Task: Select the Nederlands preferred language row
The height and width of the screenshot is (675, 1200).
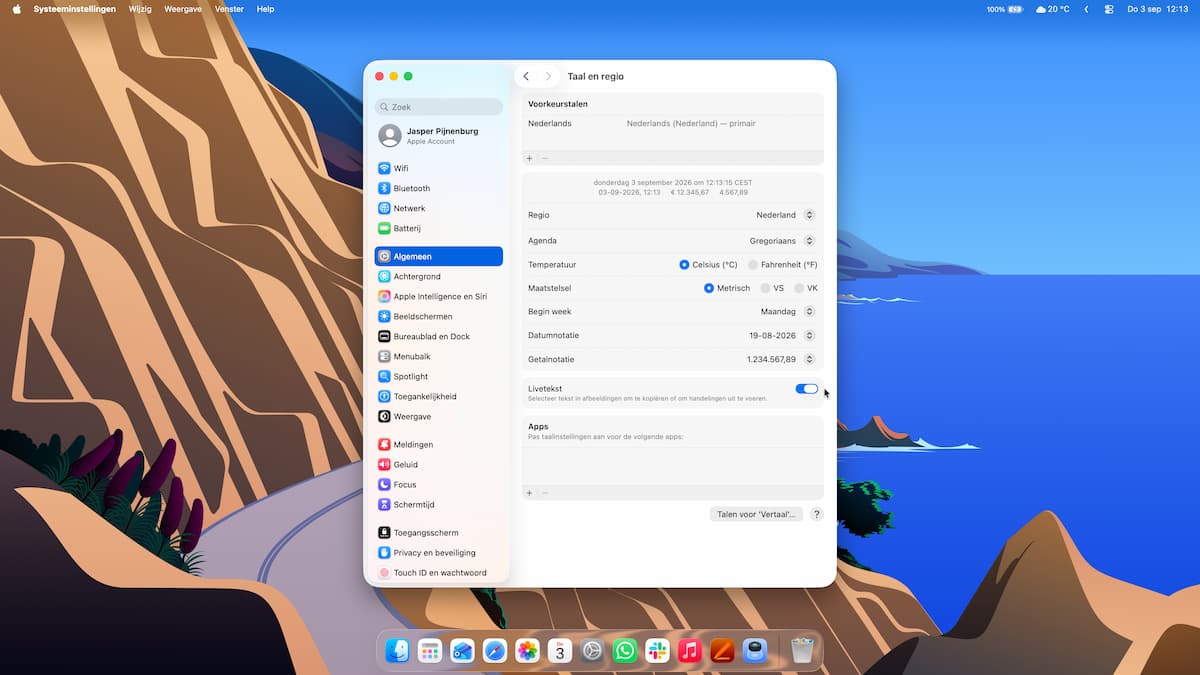Action: click(673, 124)
